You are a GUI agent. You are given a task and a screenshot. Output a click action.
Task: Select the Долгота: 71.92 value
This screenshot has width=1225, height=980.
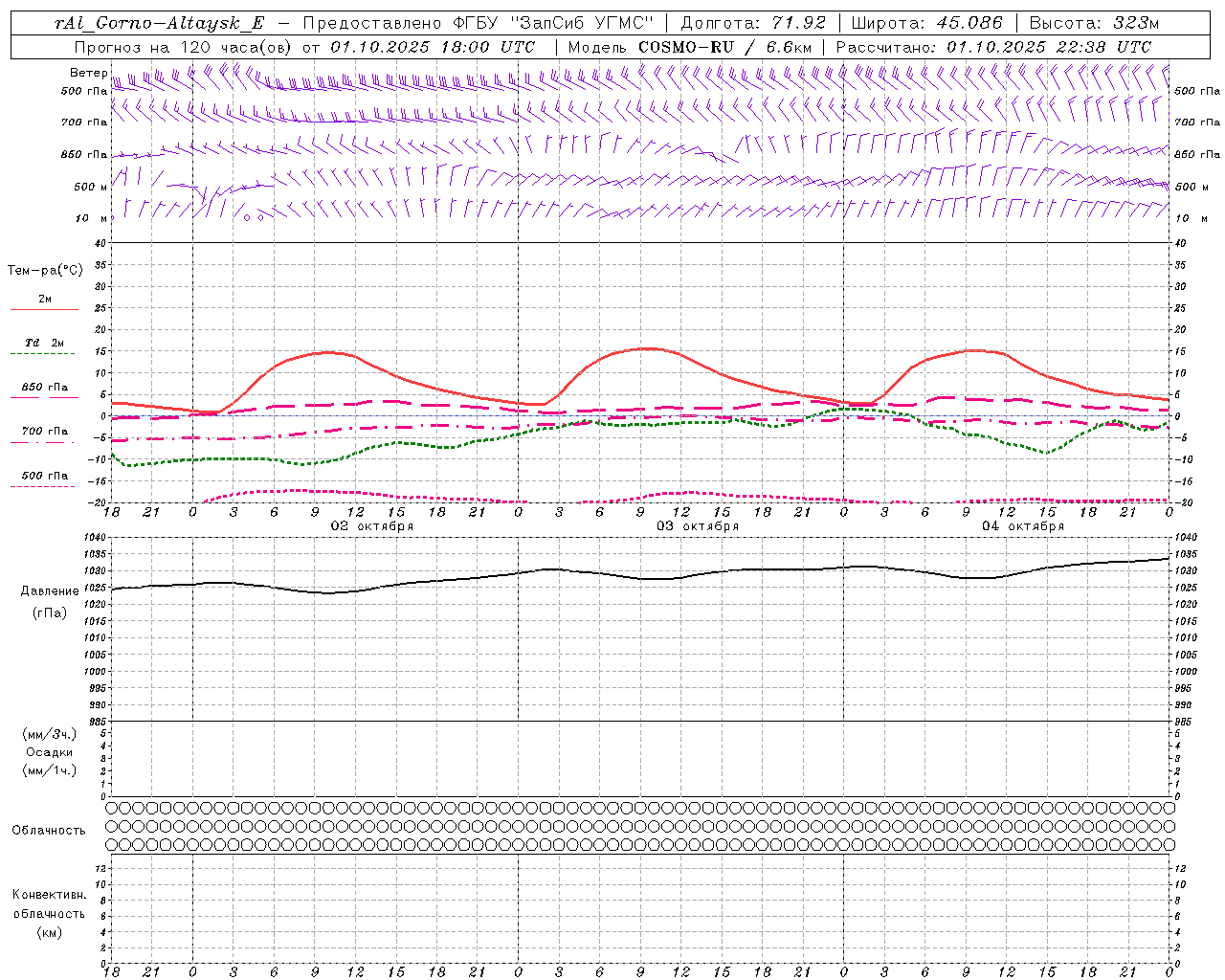[x=753, y=23]
